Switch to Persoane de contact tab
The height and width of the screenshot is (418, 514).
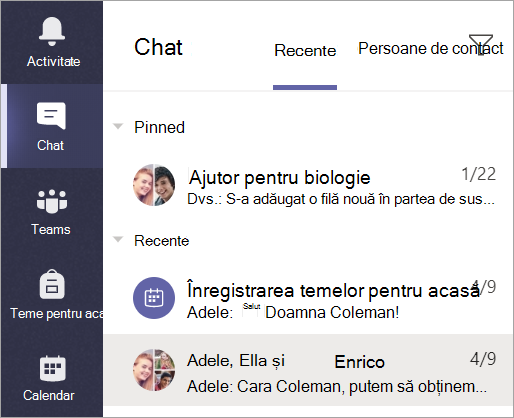click(x=430, y=49)
